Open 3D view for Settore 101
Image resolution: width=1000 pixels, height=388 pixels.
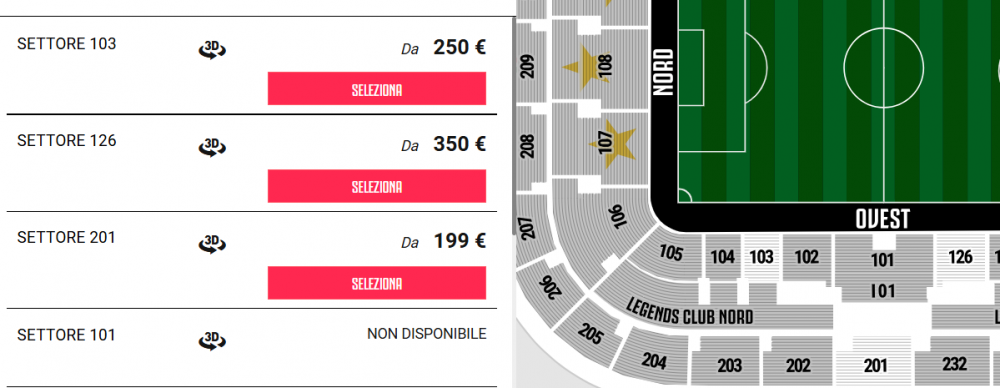(x=212, y=341)
